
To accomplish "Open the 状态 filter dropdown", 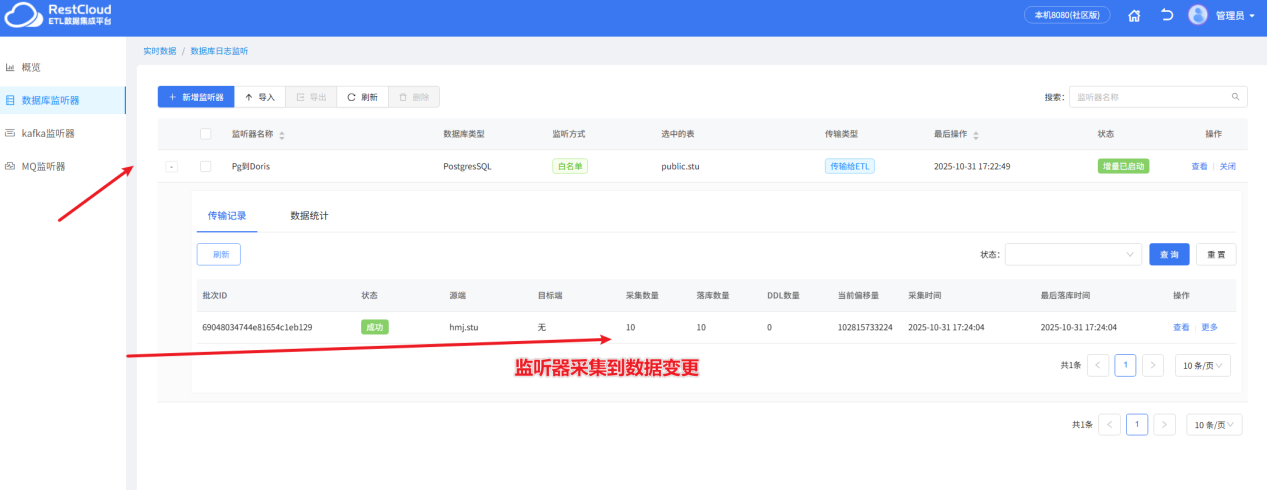I will coord(1072,254).
